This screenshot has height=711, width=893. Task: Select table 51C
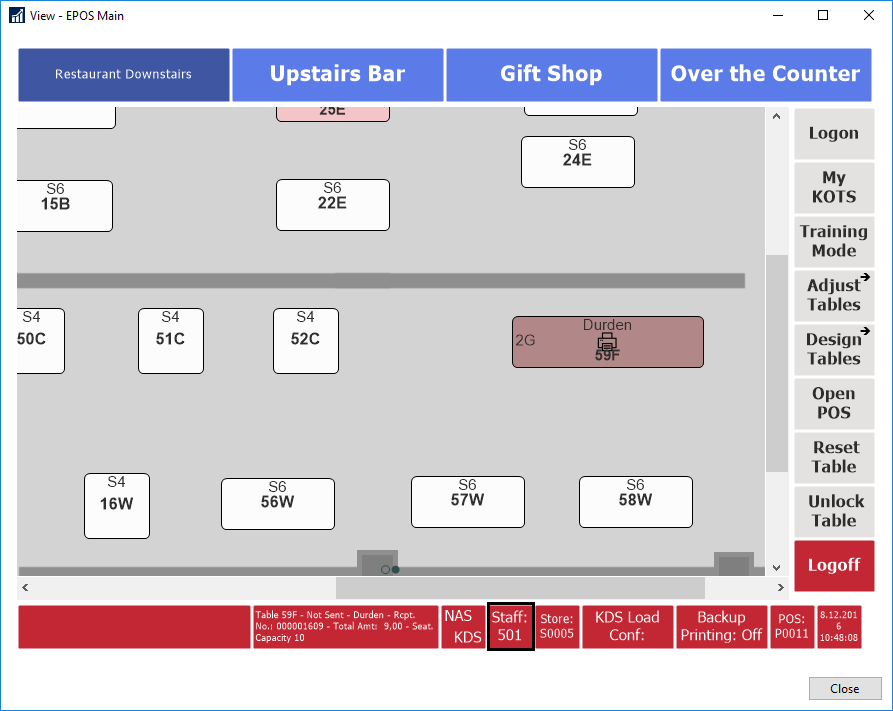[x=171, y=341]
